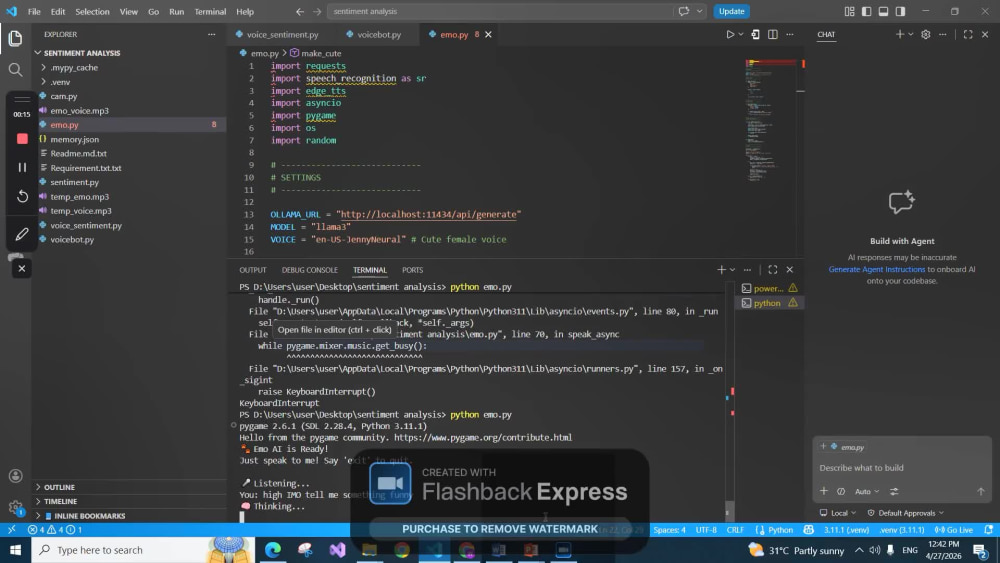Click the editor minimap
The image size is (1000, 563).
tap(770, 121)
